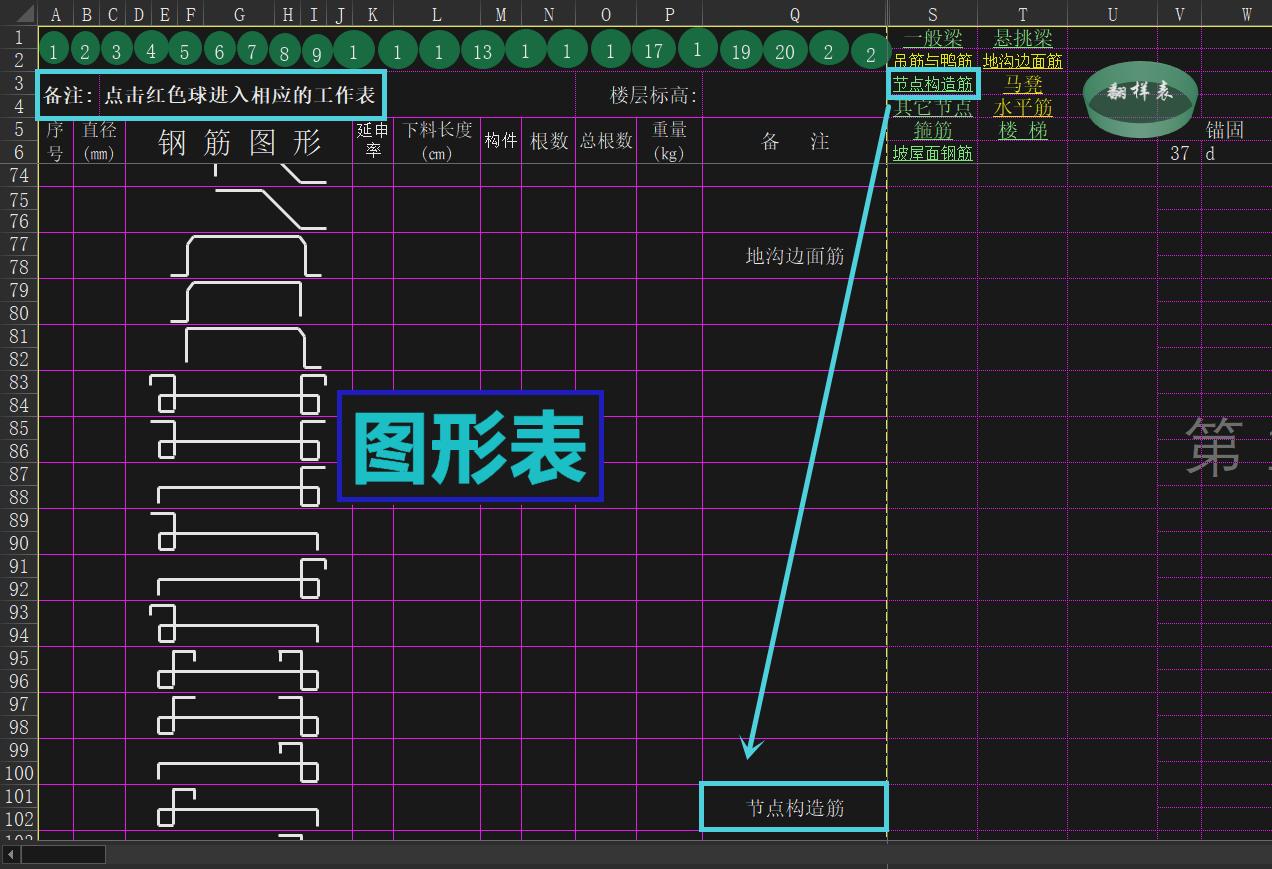Select column header Q
The image size is (1272, 869).
click(x=794, y=14)
